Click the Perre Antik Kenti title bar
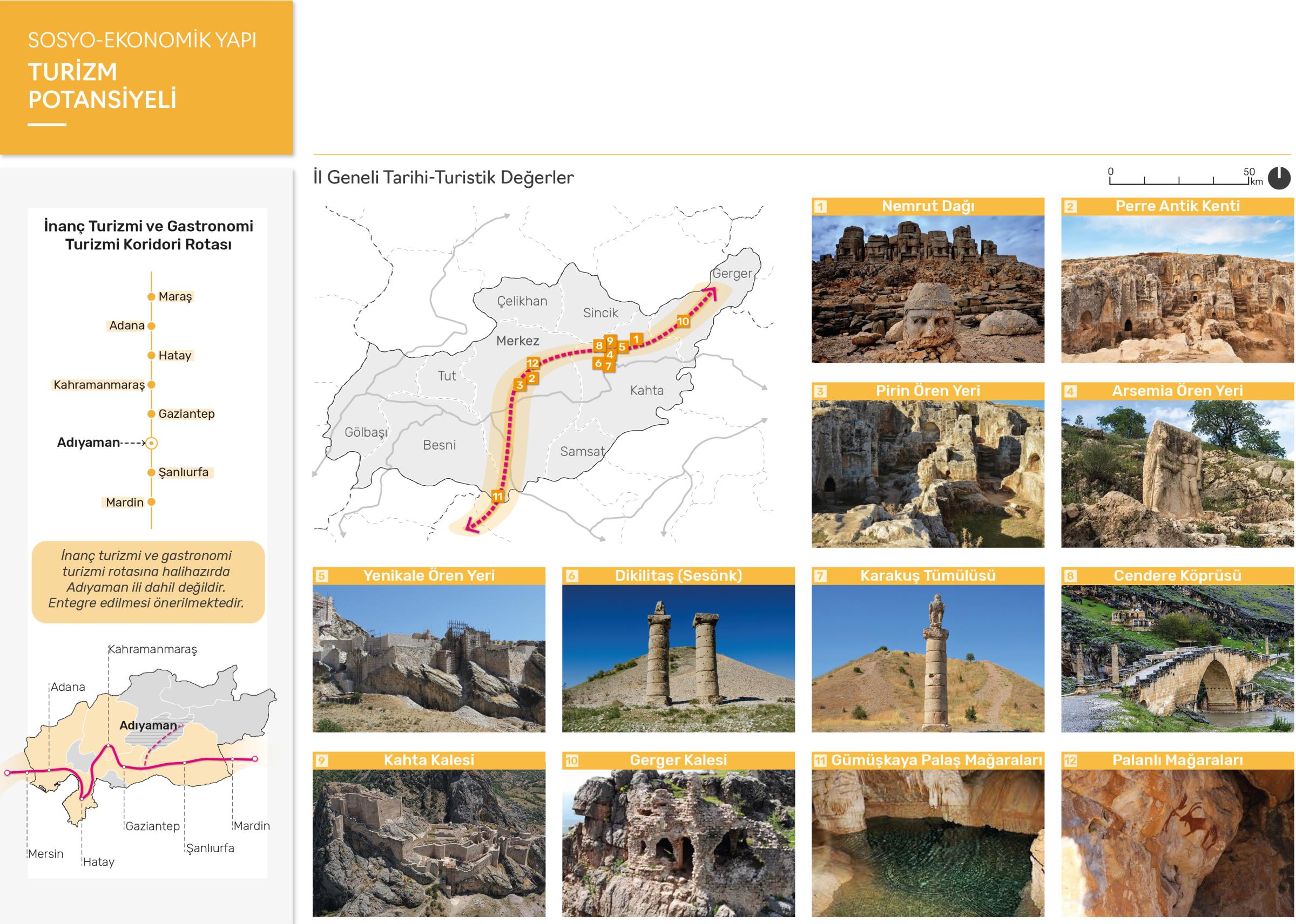Image resolution: width=1296 pixels, height=924 pixels. click(x=1177, y=207)
